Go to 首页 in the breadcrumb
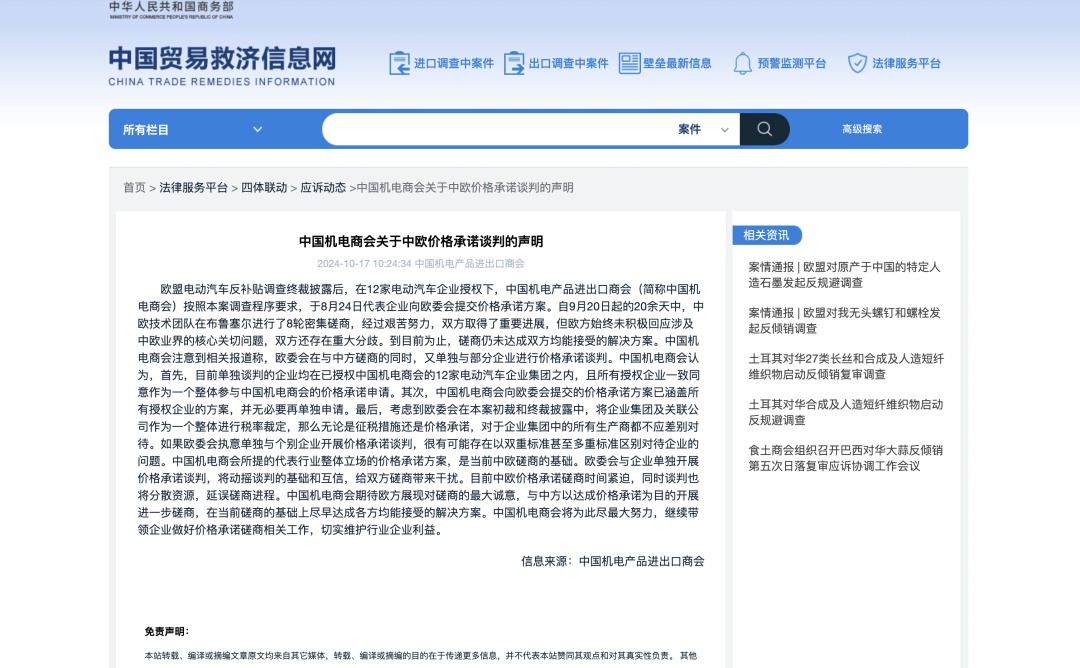This screenshot has width=1080, height=668. click(134, 187)
